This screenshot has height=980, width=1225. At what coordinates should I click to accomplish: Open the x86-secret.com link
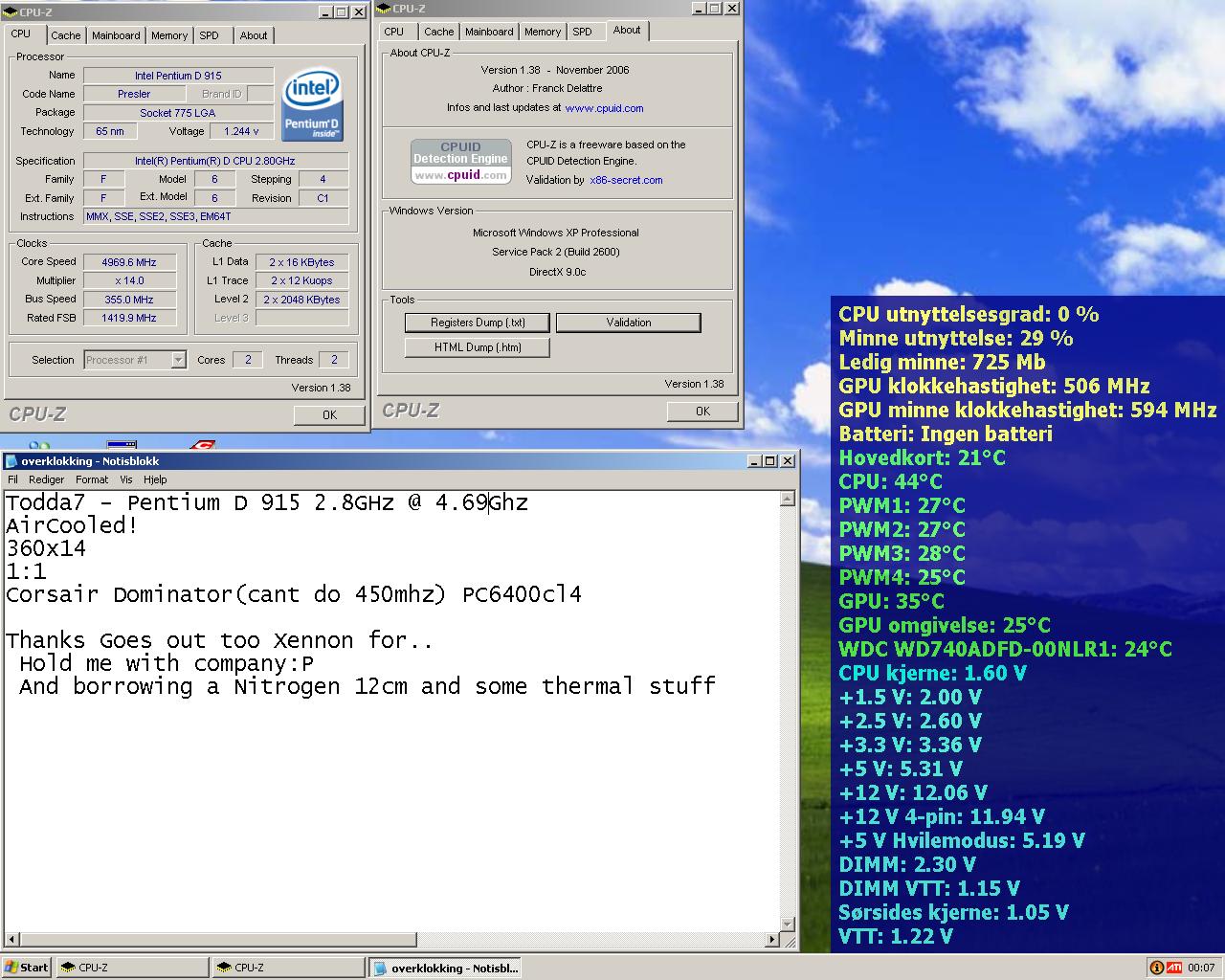pos(626,180)
